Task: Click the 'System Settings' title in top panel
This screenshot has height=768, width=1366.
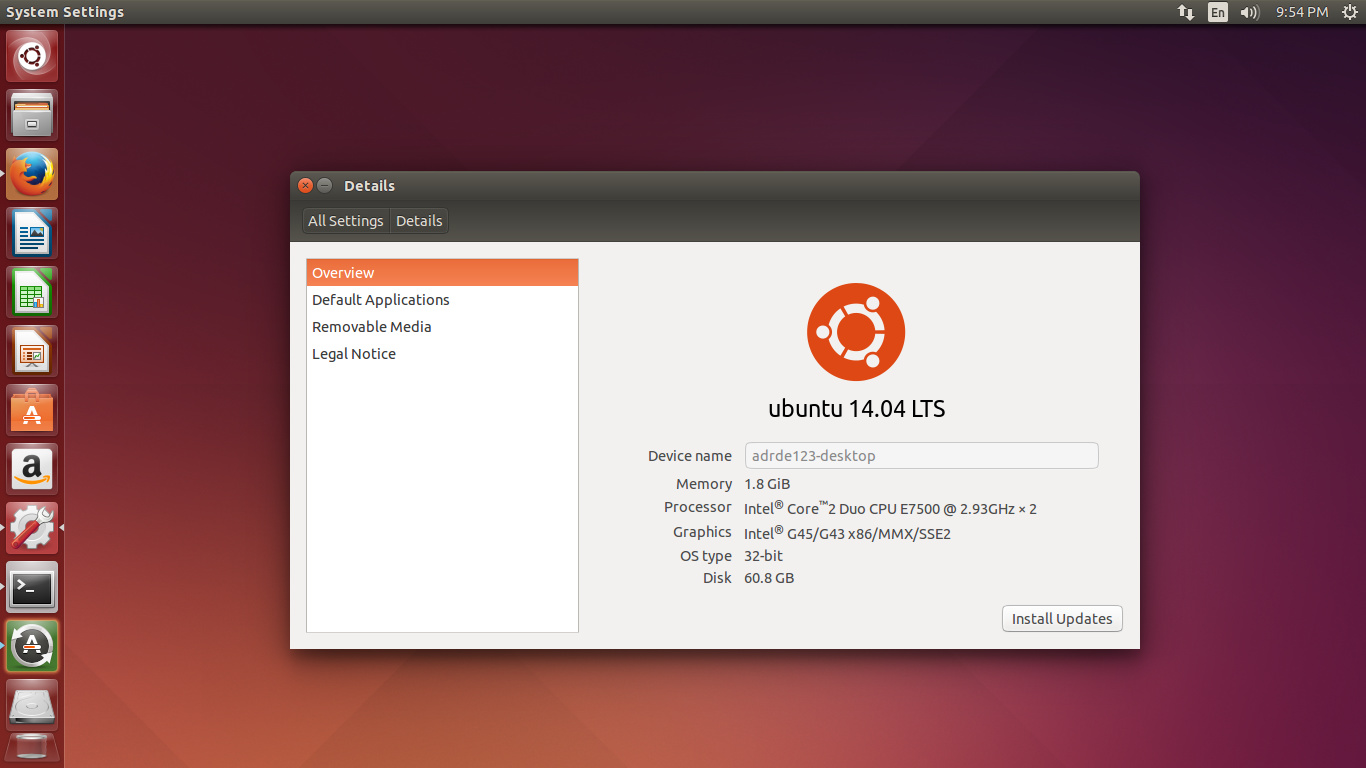Action: pyautogui.click(x=65, y=12)
